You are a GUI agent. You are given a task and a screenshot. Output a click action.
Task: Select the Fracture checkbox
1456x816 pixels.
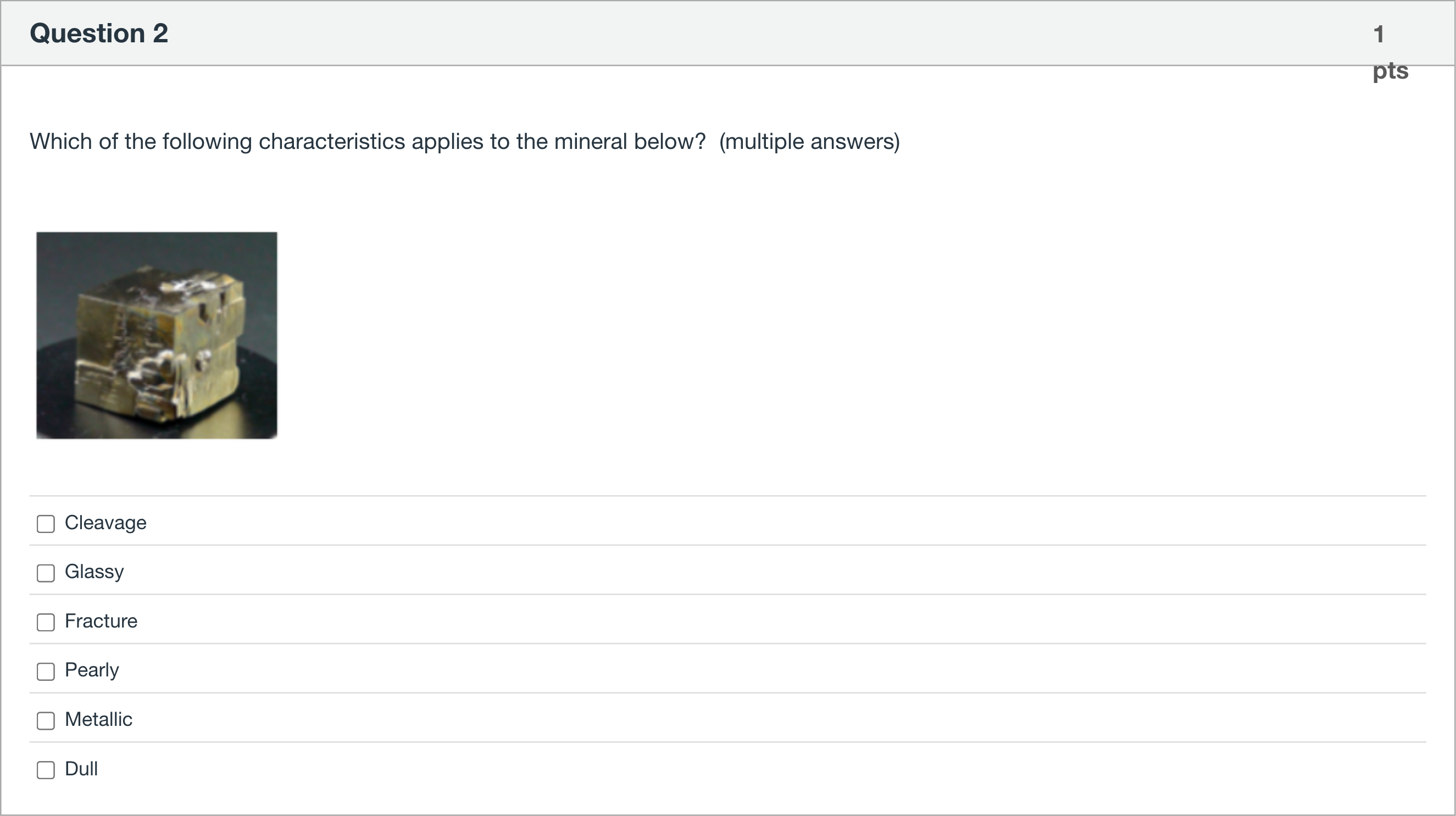[x=46, y=622]
